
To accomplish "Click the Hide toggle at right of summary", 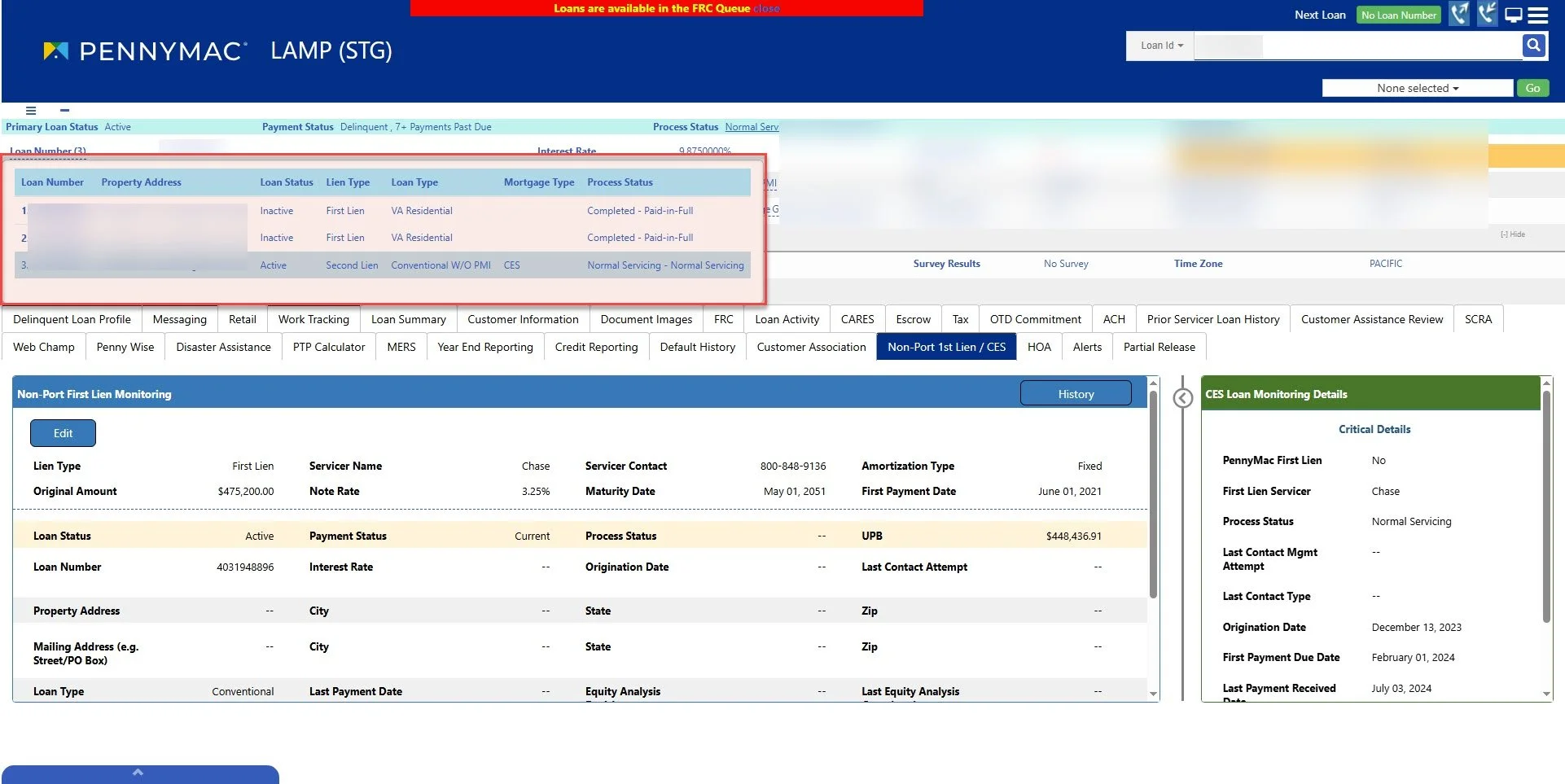I will (1513, 234).
